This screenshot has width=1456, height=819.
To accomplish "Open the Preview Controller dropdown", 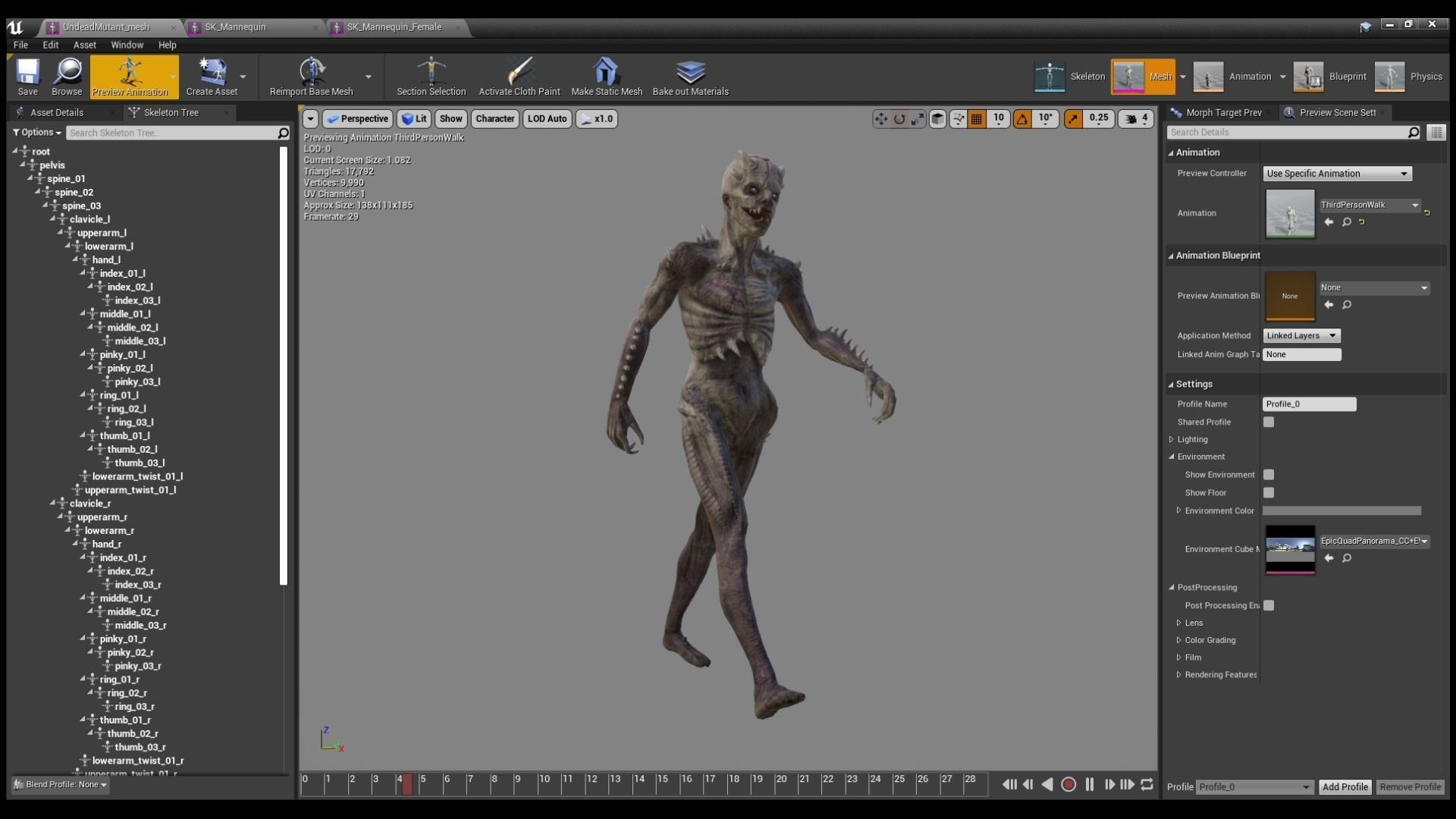I will (x=1337, y=174).
